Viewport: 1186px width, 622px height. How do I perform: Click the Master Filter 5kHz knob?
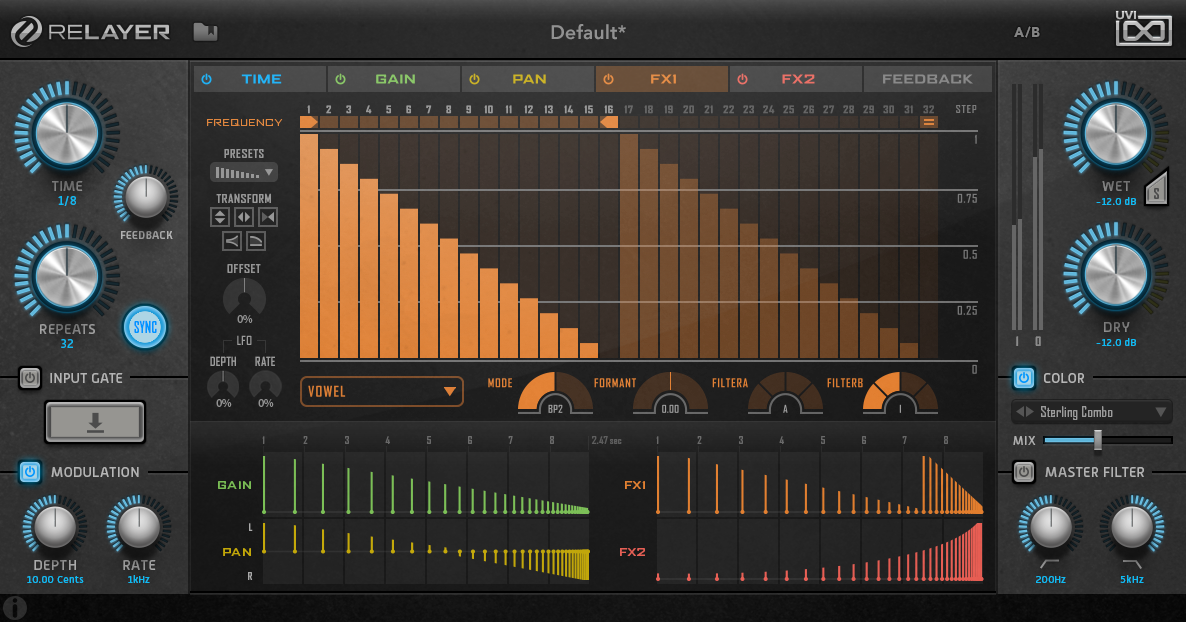pos(1132,527)
